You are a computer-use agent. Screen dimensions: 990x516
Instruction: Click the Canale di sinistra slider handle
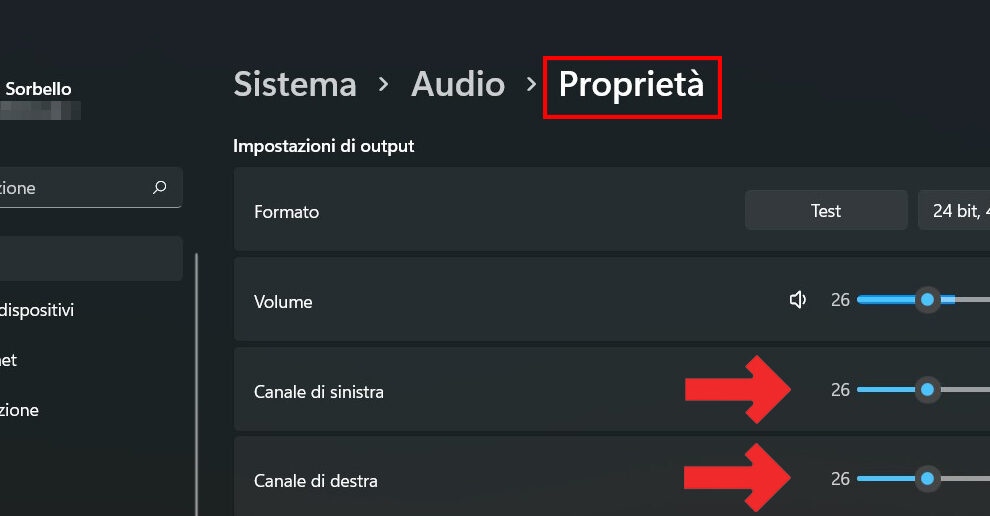point(928,389)
